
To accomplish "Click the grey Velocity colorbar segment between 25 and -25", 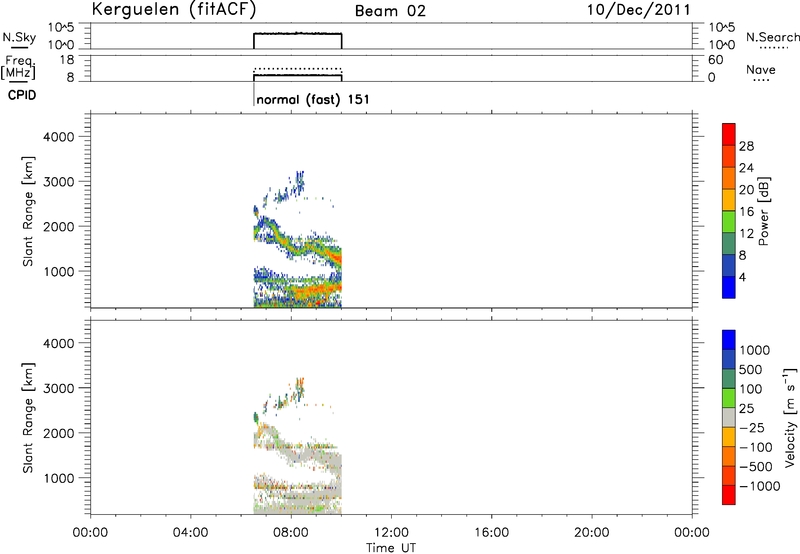I will click(729, 417).
